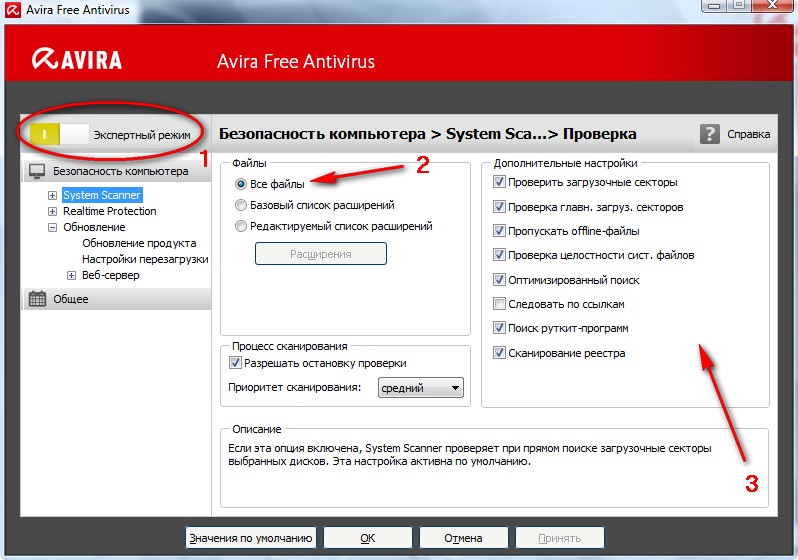This screenshot has width=798, height=560.
Task: Click the Принять button
Action: [560, 538]
